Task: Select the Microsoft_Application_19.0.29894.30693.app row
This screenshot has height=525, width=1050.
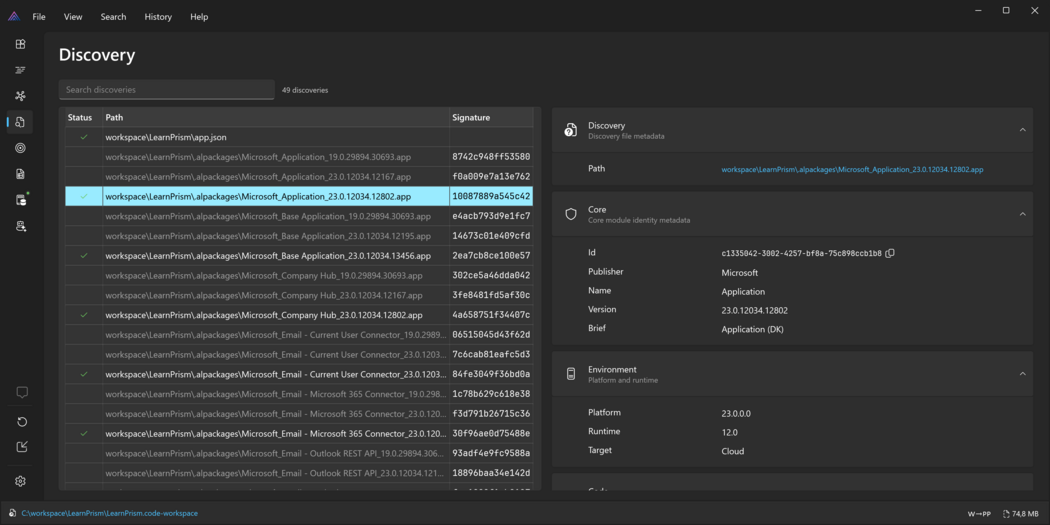Action: coord(299,157)
